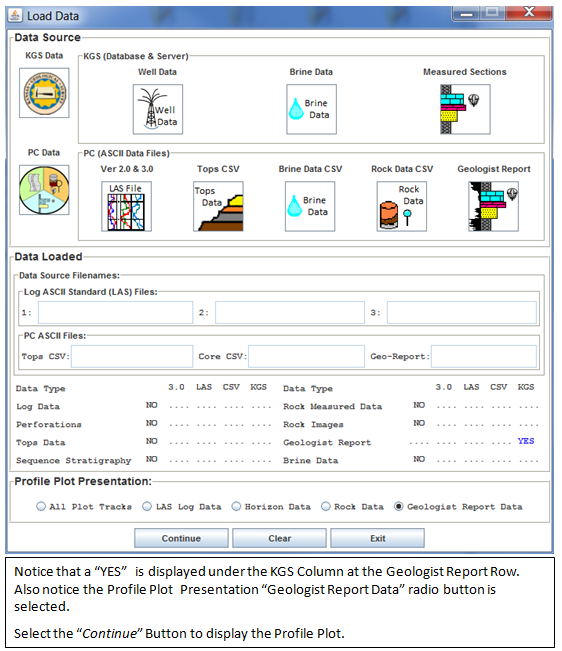The image size is (562, 651).
Task: Click the PC Data pie icon
Action: [44, 190]
